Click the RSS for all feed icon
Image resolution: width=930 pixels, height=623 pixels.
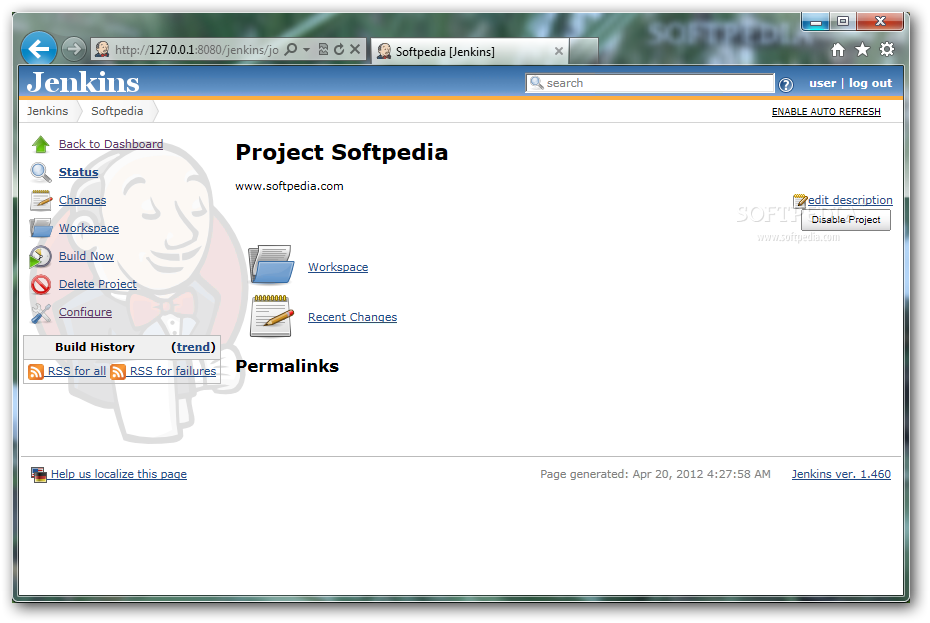pyautogui.click(x=36, y=371)
